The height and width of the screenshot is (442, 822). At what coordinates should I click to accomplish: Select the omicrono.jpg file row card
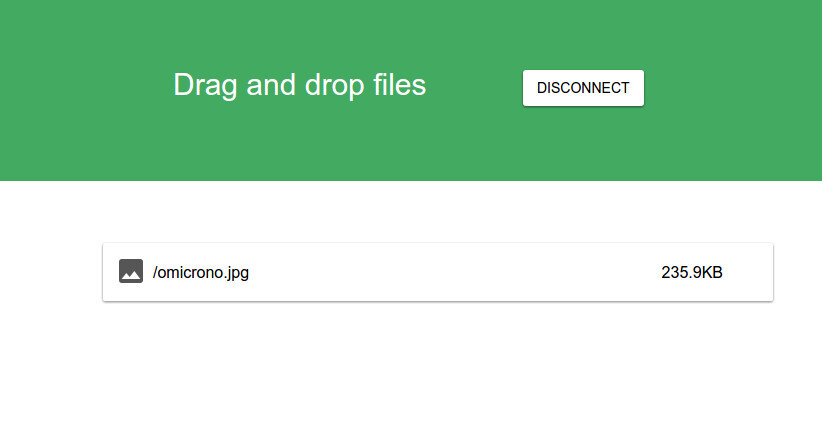[438, 272]
